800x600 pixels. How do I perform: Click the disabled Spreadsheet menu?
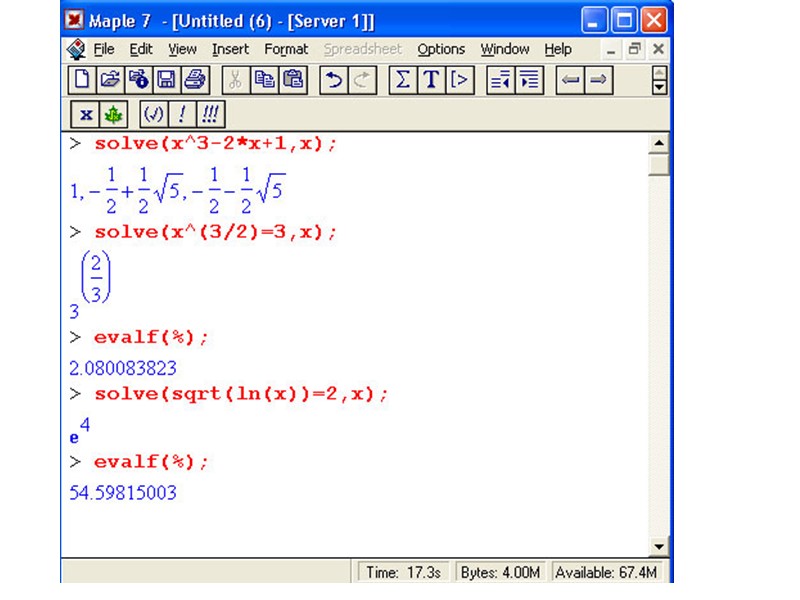tap(363, 49)
